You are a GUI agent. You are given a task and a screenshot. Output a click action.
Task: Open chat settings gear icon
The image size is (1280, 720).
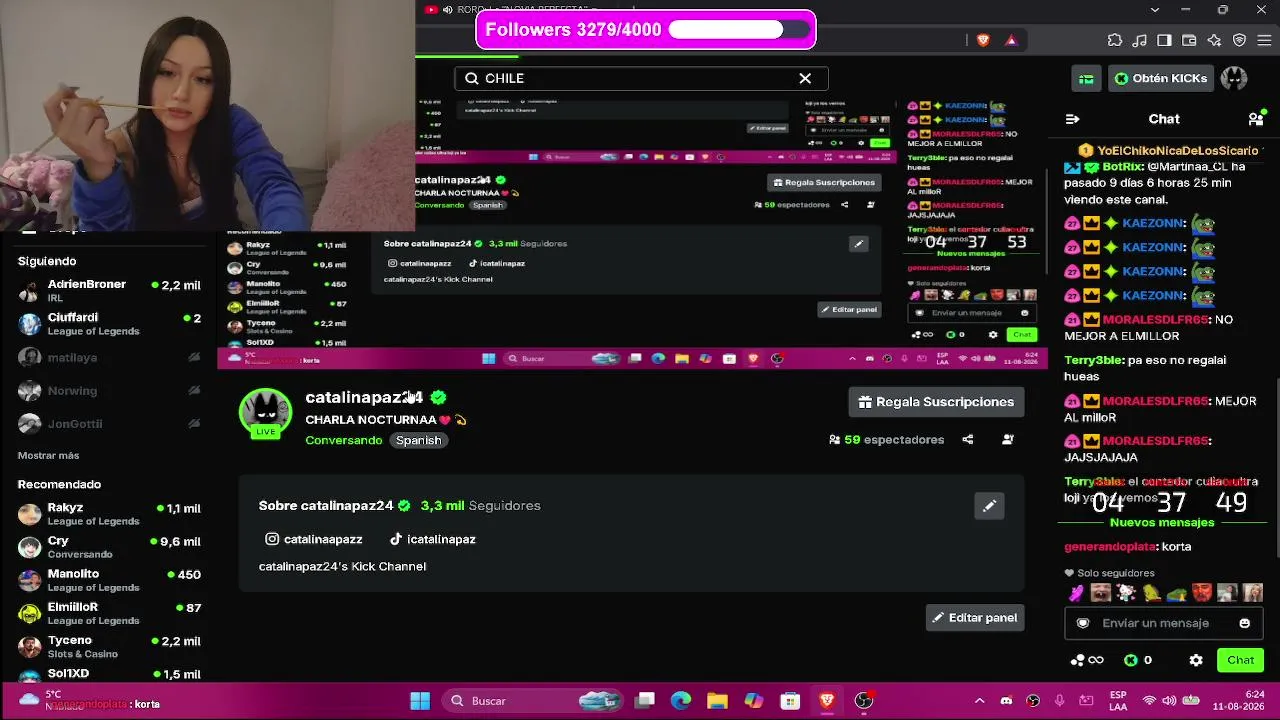1196,660
